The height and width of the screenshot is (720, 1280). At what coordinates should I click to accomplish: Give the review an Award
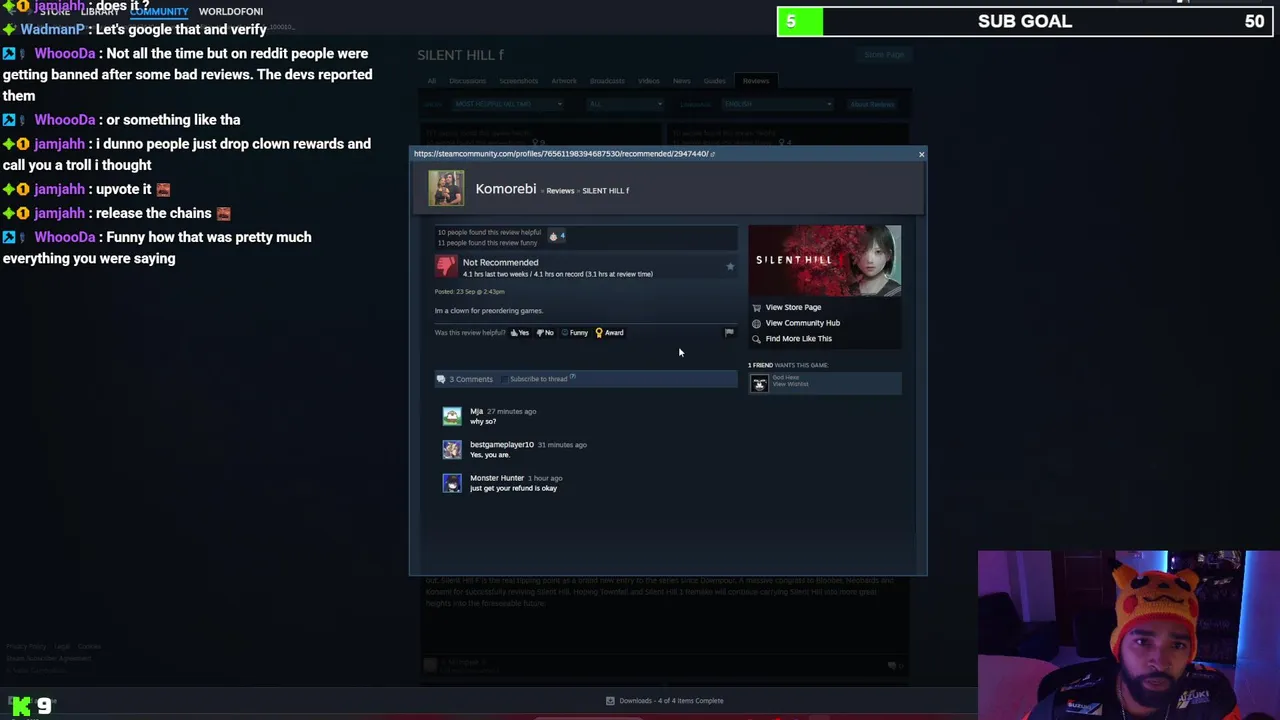pyautogui.click(x=609, y=333)
